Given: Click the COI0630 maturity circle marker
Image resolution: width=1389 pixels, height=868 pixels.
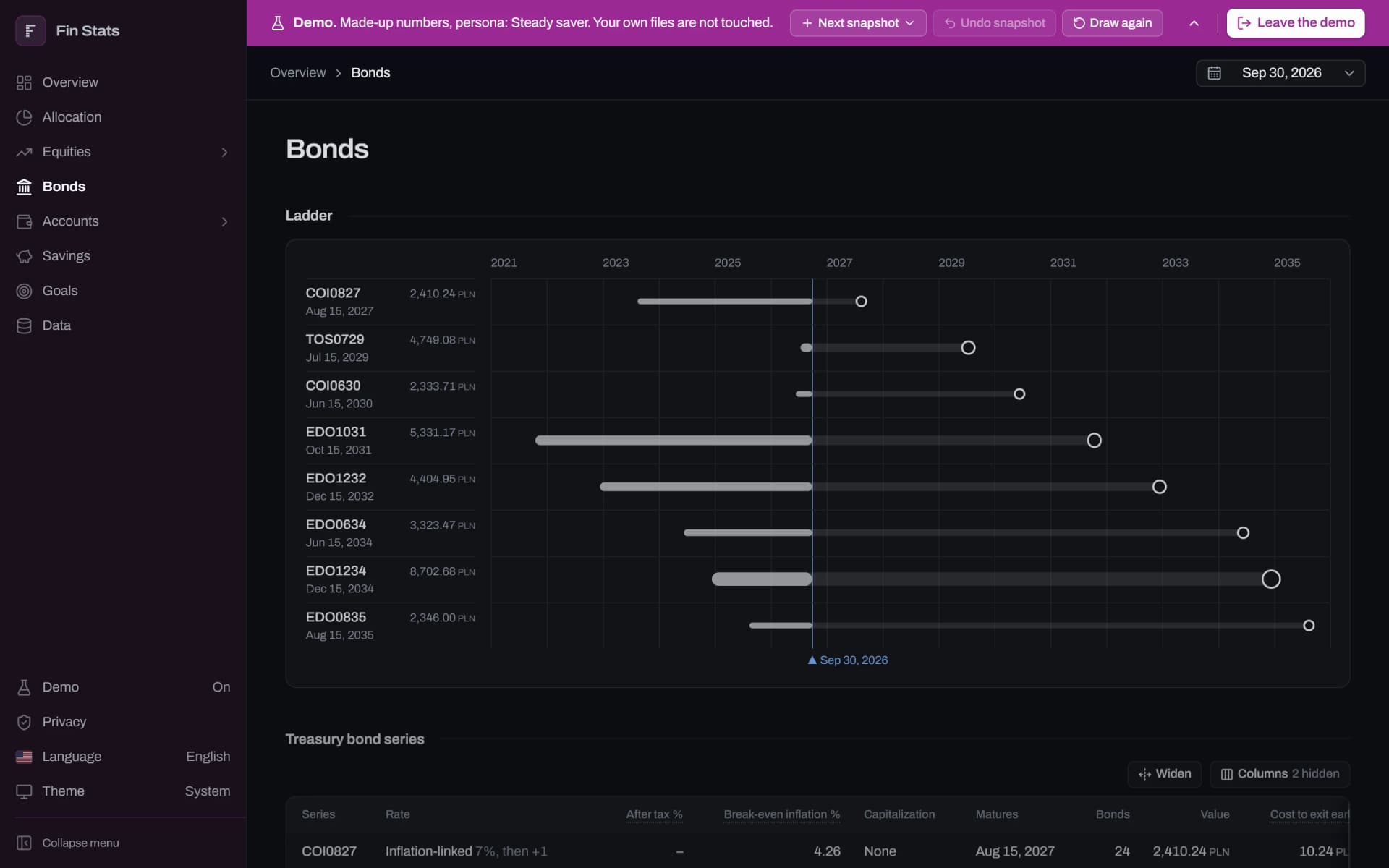Looking at the screenshot, I should pos(1019,394).
